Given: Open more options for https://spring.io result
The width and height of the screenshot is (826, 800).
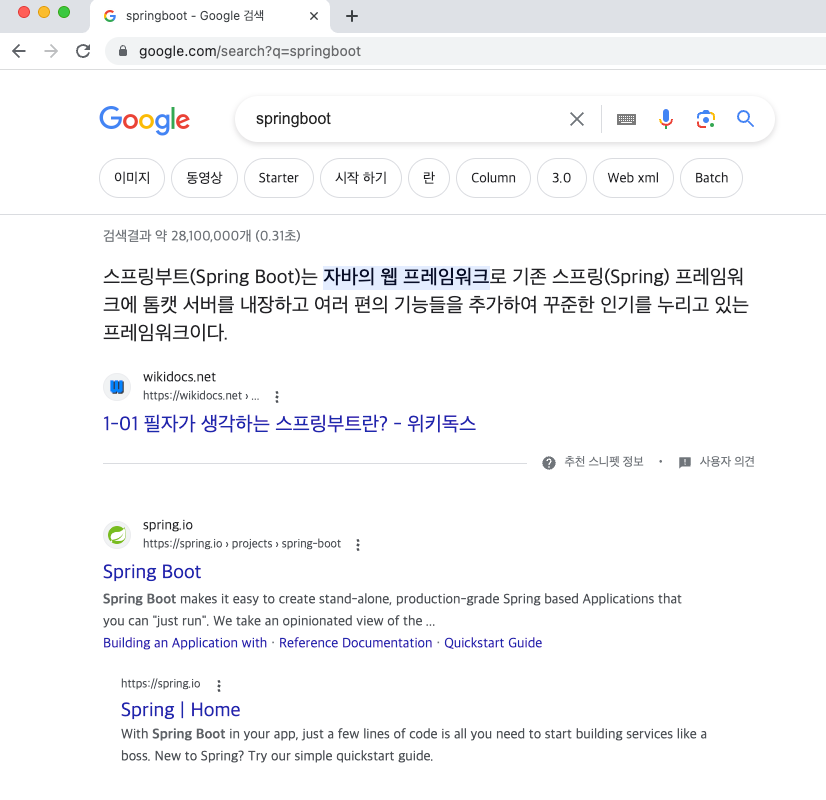Looking at the screenshot, I should pyautogui.click(x=219, y=685).
